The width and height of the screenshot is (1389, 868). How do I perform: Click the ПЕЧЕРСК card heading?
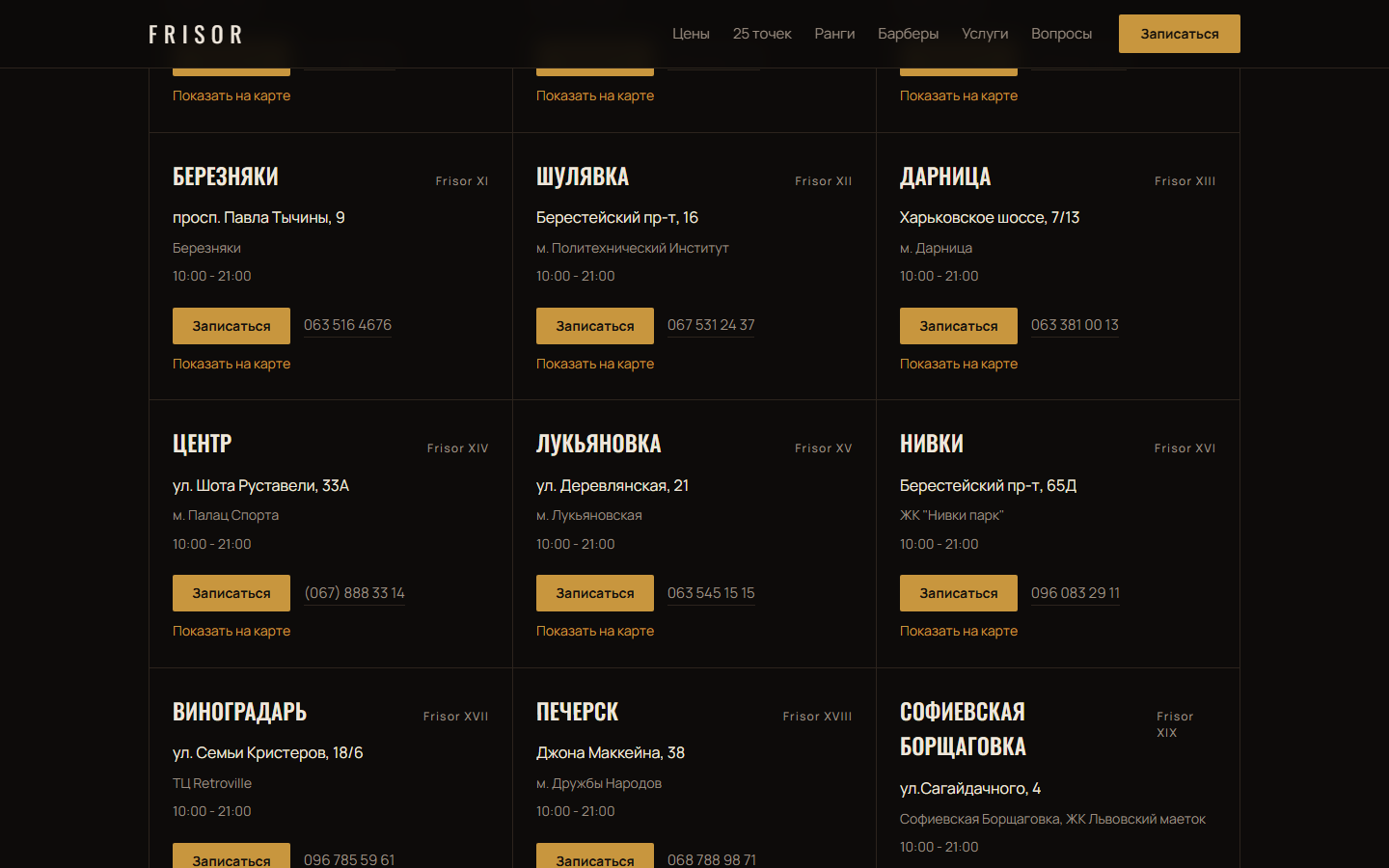pyautogui.click(x=577, y=712)
